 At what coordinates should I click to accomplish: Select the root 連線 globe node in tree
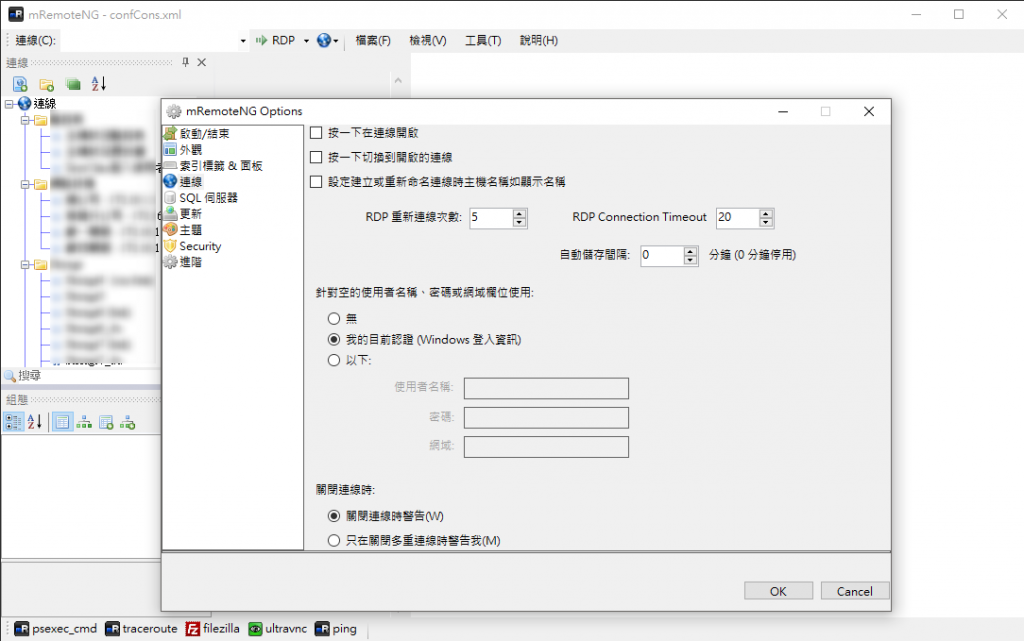37,104
